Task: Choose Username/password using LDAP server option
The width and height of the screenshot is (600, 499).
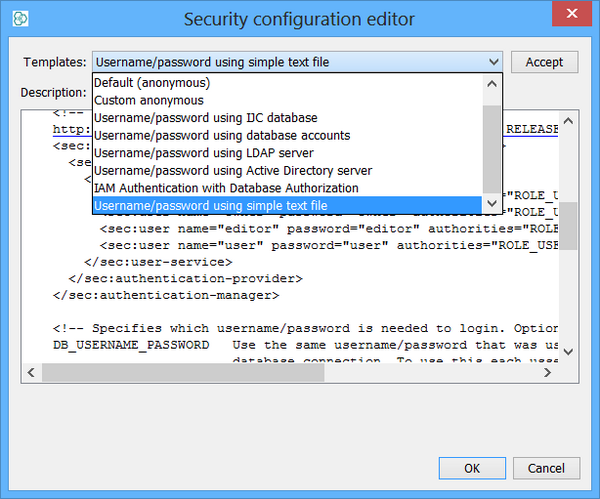Action: pos(204,153)
